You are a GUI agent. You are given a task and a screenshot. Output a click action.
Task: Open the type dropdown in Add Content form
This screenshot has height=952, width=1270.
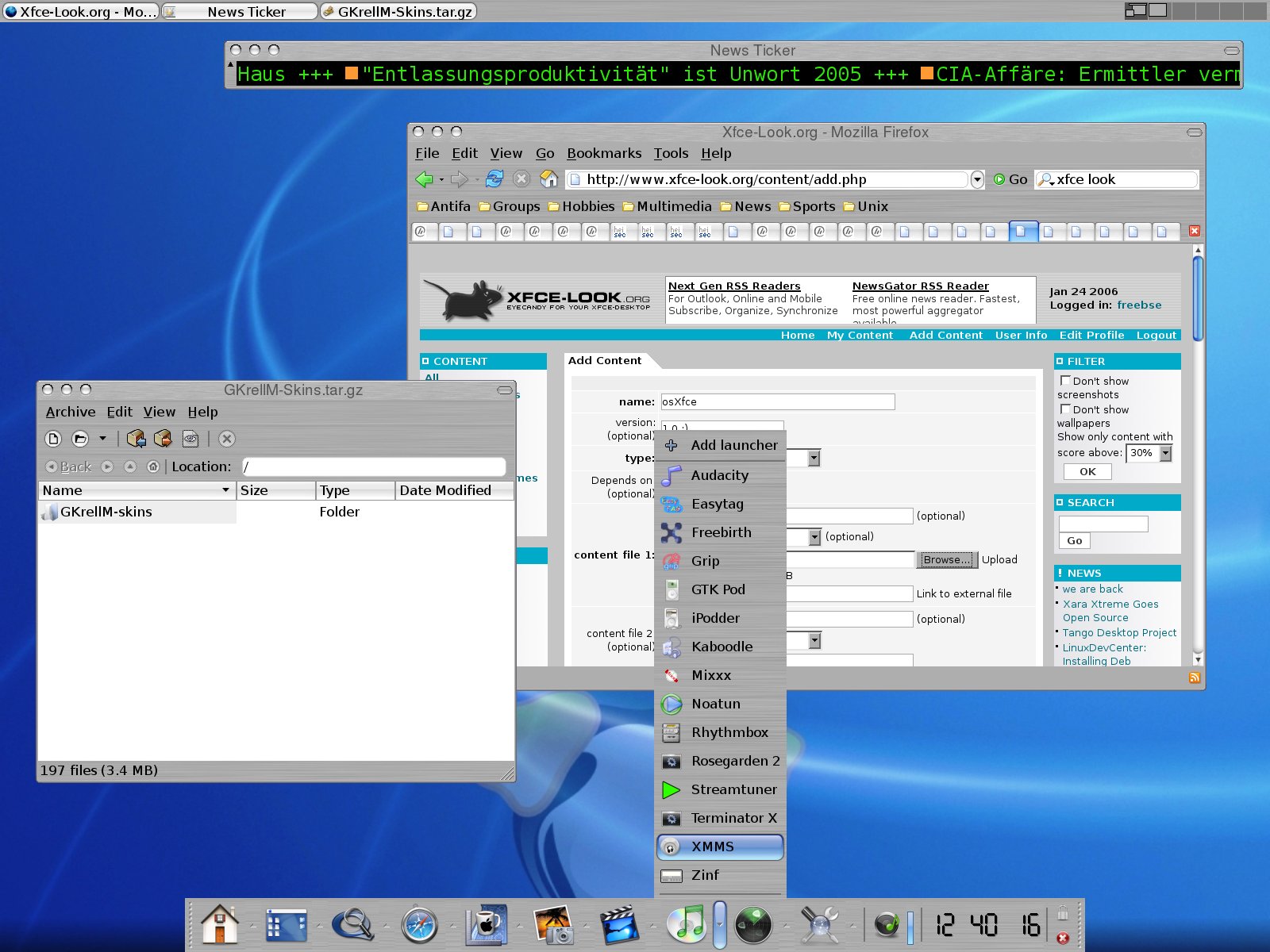tap(814, 458)
